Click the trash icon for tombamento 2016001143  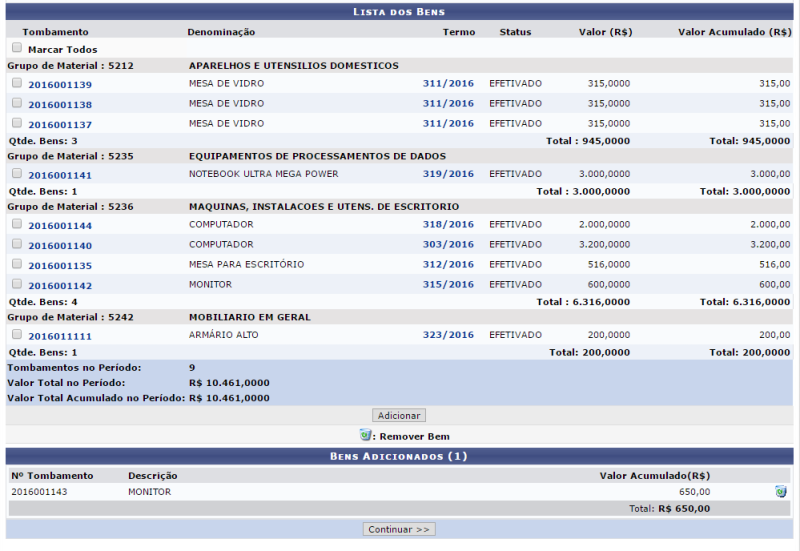(x=781, y=492)
